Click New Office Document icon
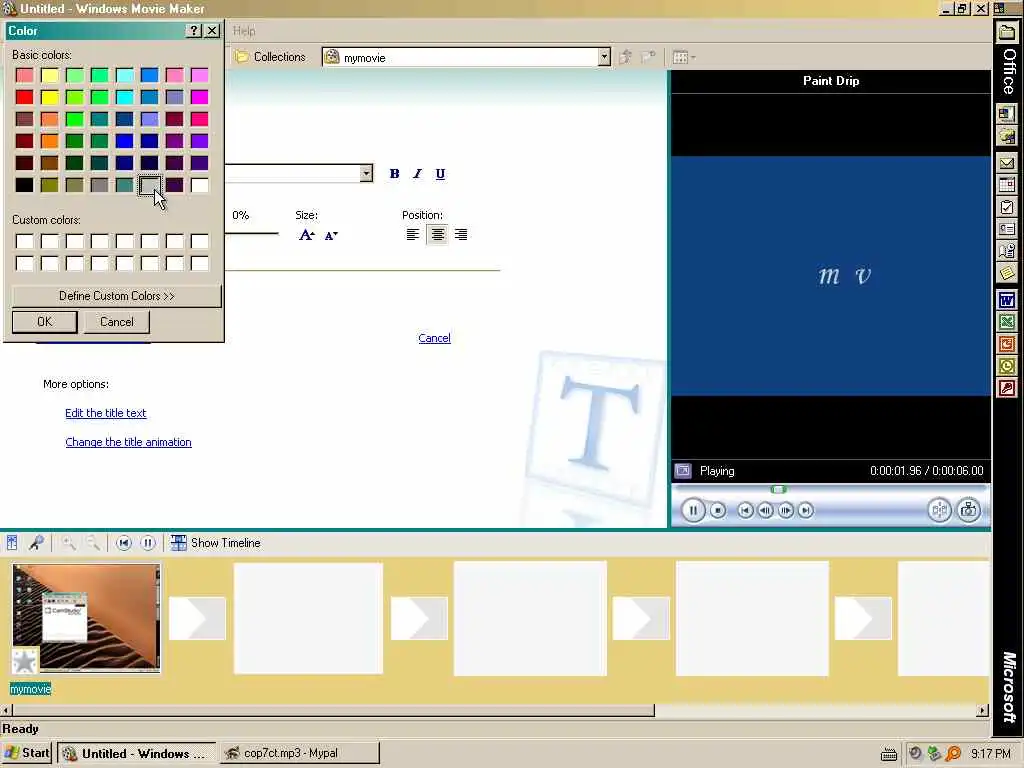The height and width of the screenshot is (768, 1024). pyautogui.click(x=1007, y=114)
